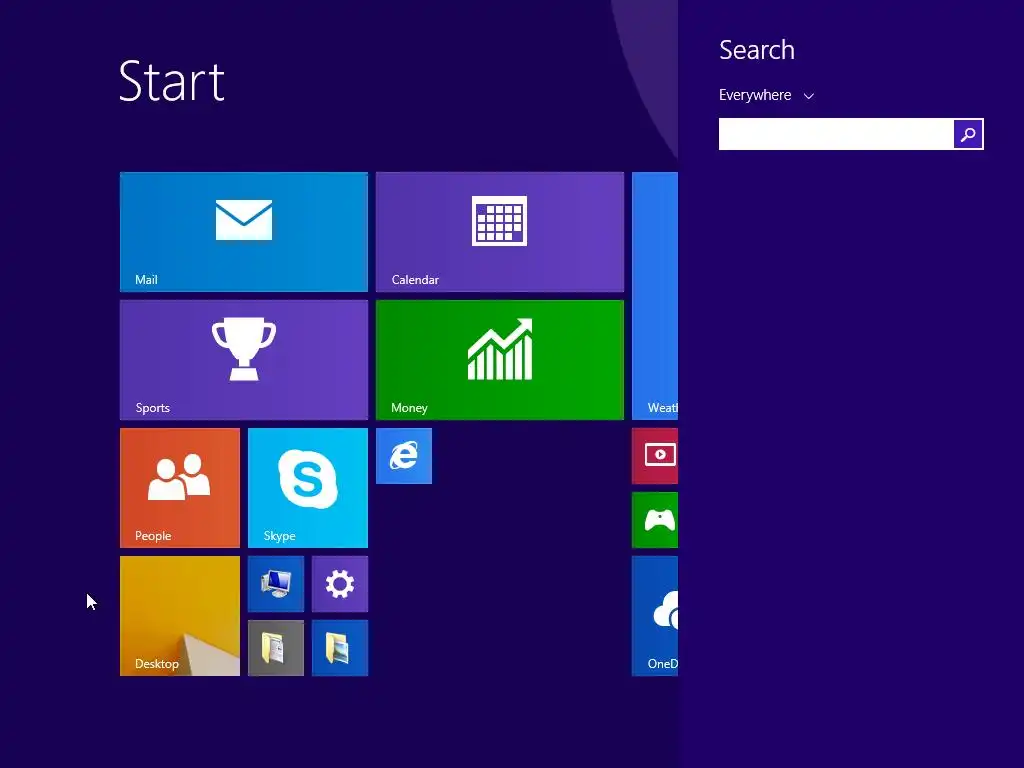This screenshot has height=768, width=1024.
Task: Click the search text box
Action: pyautogui.click(x=836, y=134)
